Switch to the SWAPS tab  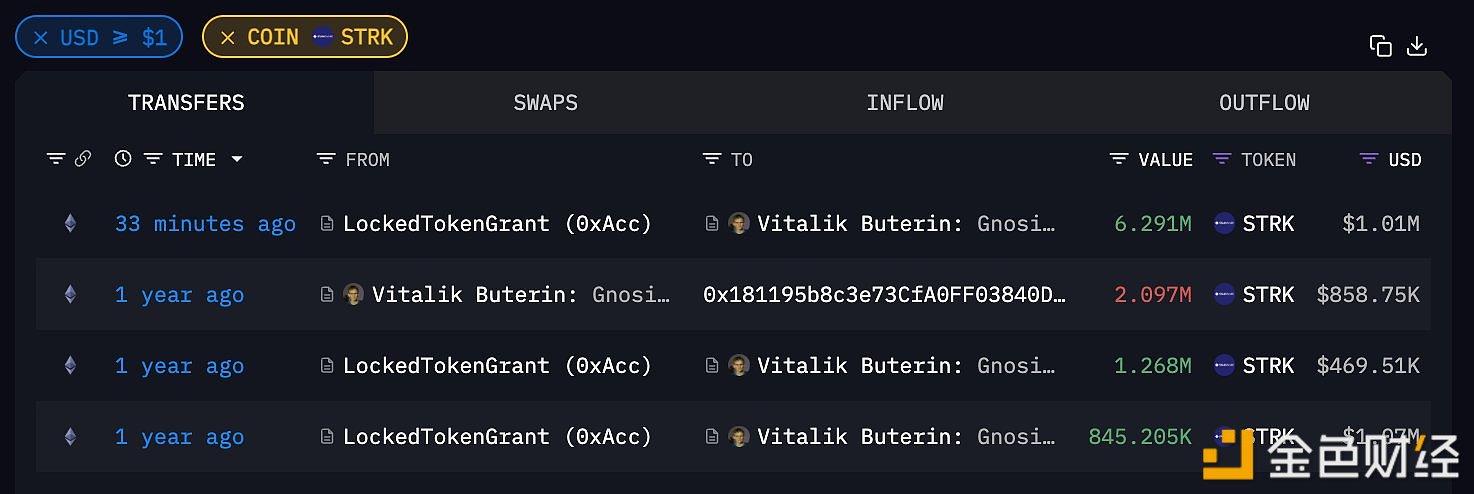click(545, 103)
